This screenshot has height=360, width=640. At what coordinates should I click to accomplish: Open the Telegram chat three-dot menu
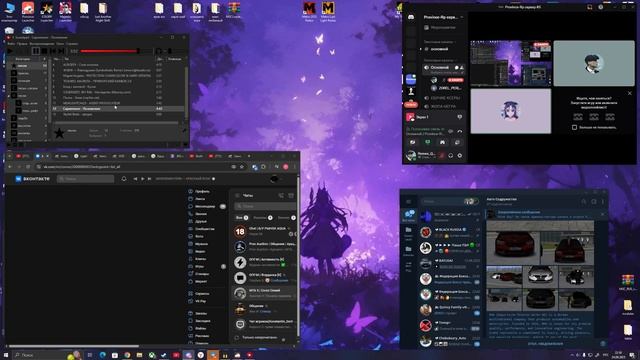[603, 202]
